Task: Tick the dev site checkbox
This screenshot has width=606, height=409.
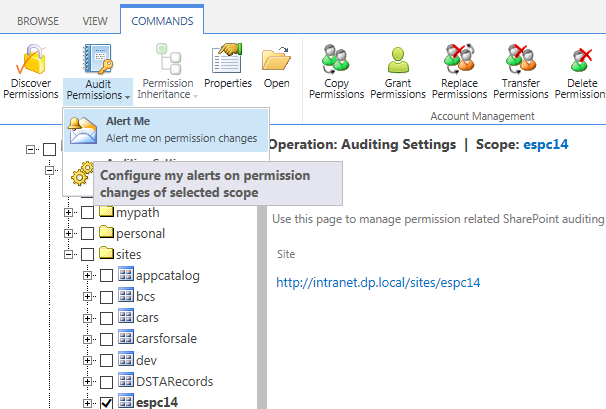Action: [x=106, y=360]
